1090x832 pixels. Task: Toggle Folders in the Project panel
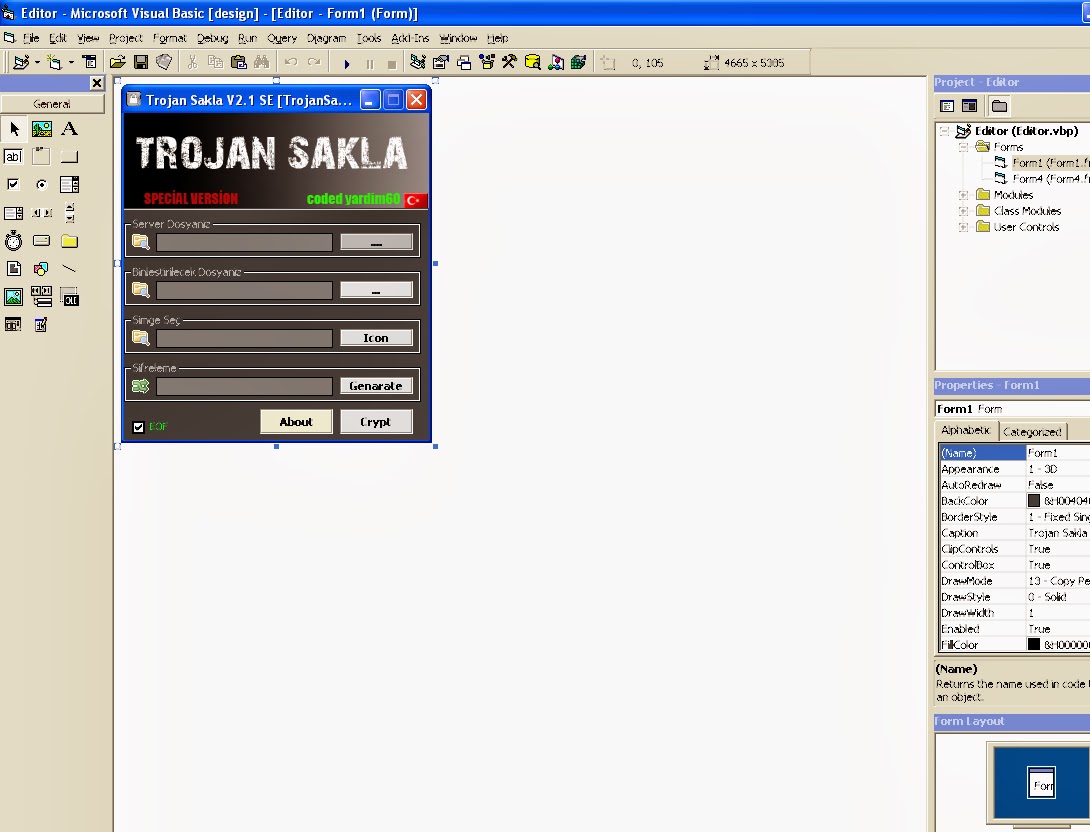coord(999,106)
